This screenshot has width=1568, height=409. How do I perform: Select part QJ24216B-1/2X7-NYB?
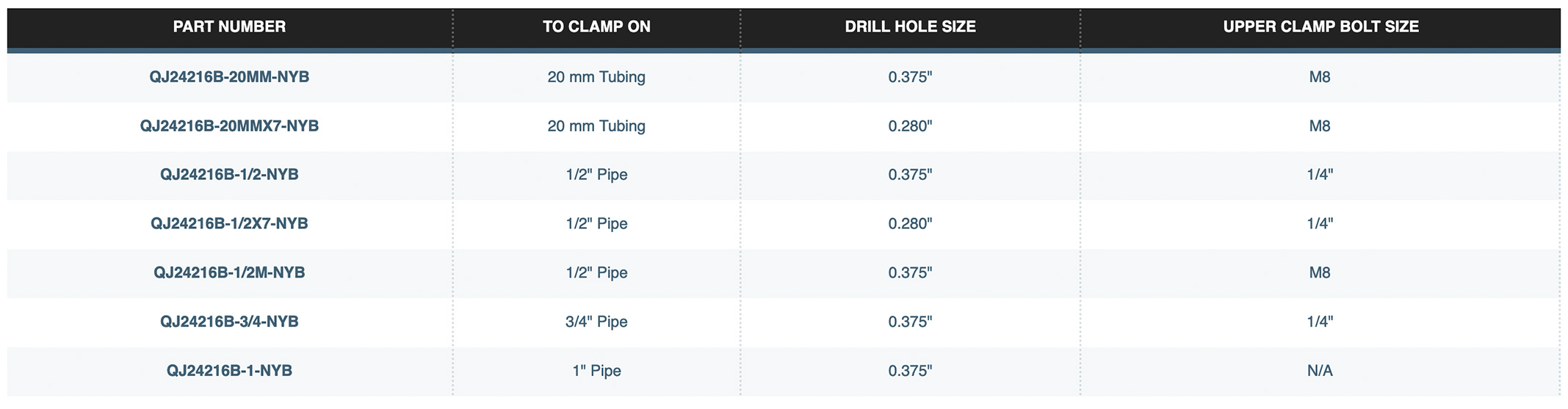tap(229, 224)
